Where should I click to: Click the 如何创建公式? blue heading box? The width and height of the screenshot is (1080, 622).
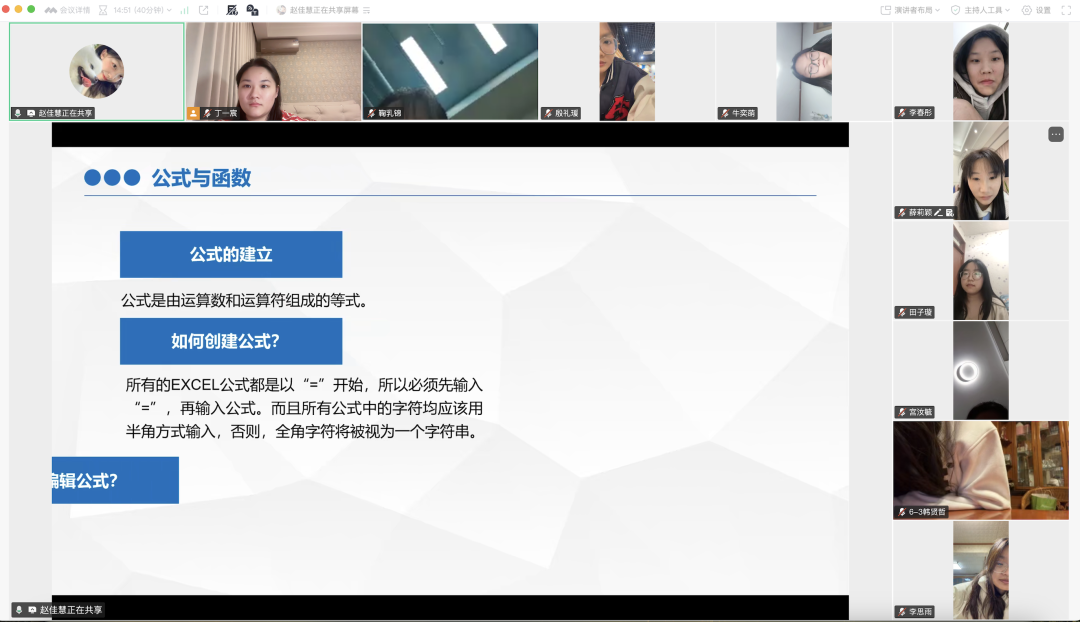[231, 341]
